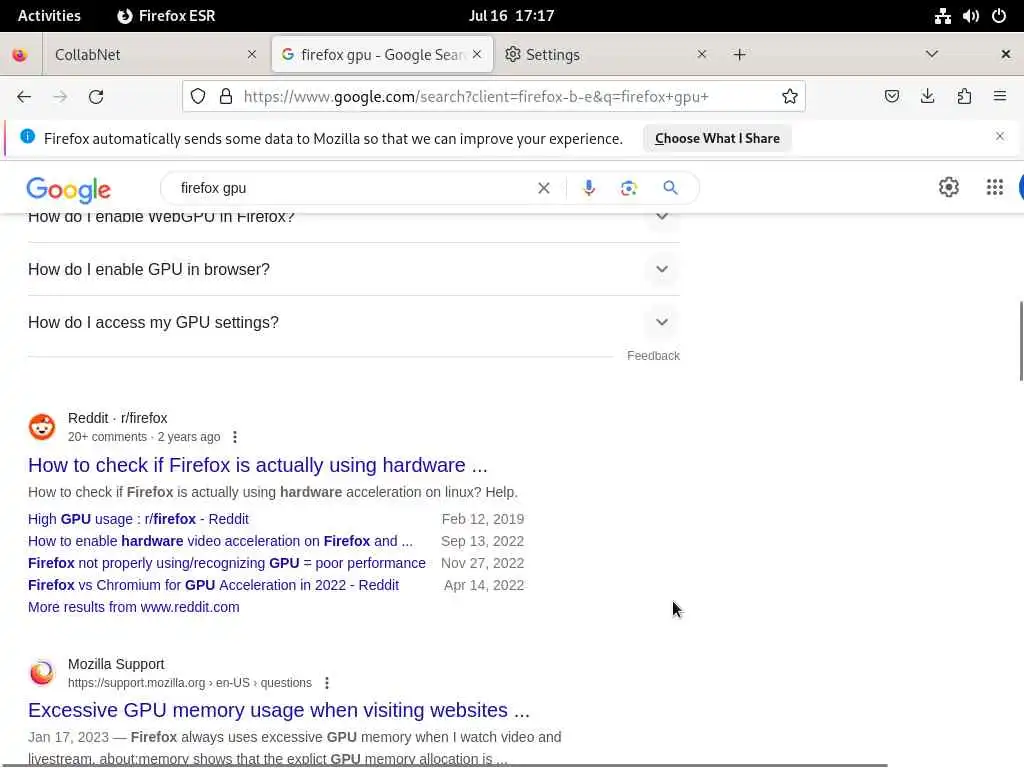Viewport: 1024px width, 768px height.
Task: Open Google quick settings gear
Action: click(948, 187)
